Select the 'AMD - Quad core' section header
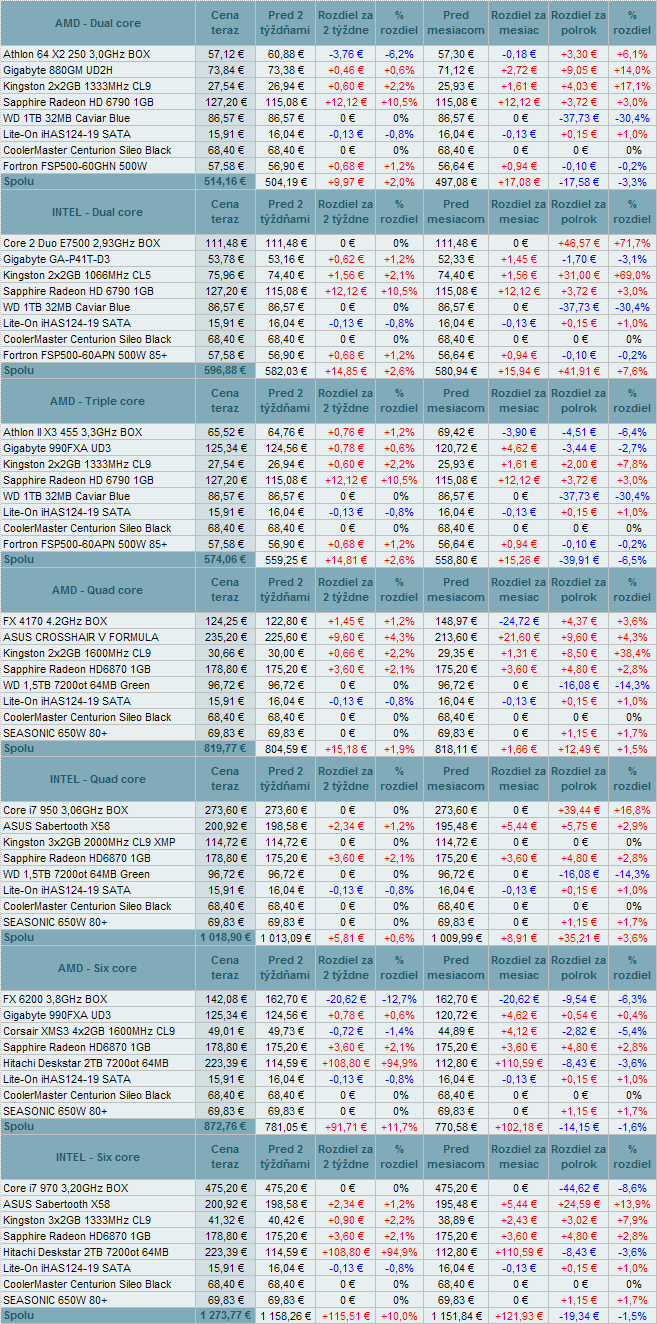657x1324 pixels. [x=97, y=590]
